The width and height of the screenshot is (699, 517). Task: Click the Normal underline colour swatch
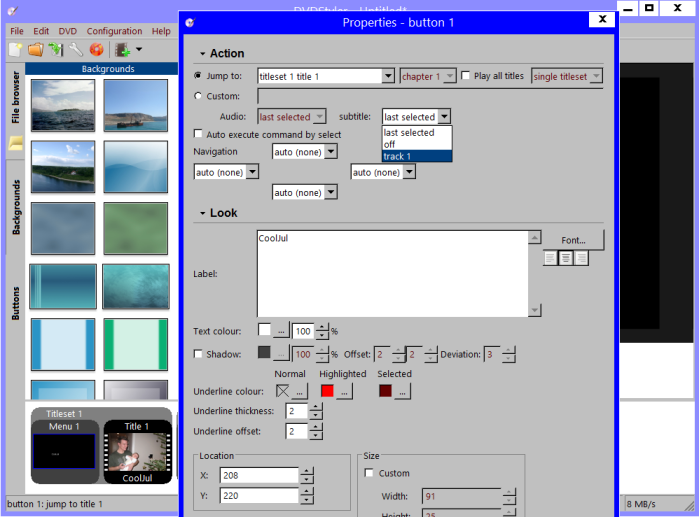[283, 391]
